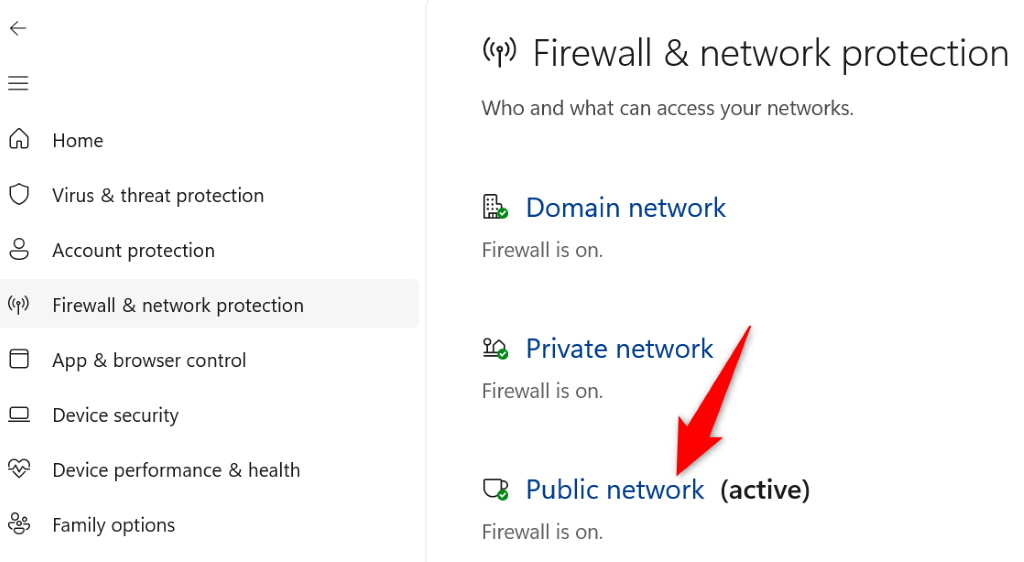Open Virus & threat protection page
This screenshot has width=1024, height=562.
coord(158,195)
